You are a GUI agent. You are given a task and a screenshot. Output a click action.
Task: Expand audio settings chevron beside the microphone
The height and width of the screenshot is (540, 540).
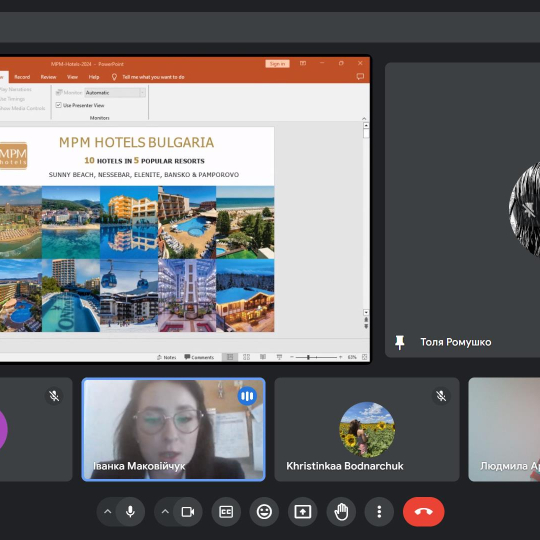107,512
